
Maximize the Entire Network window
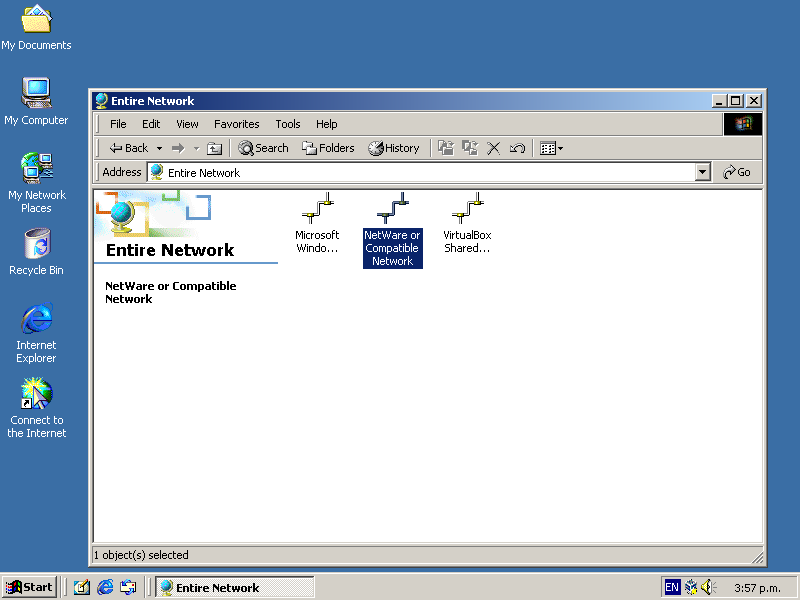pos(736,101)
